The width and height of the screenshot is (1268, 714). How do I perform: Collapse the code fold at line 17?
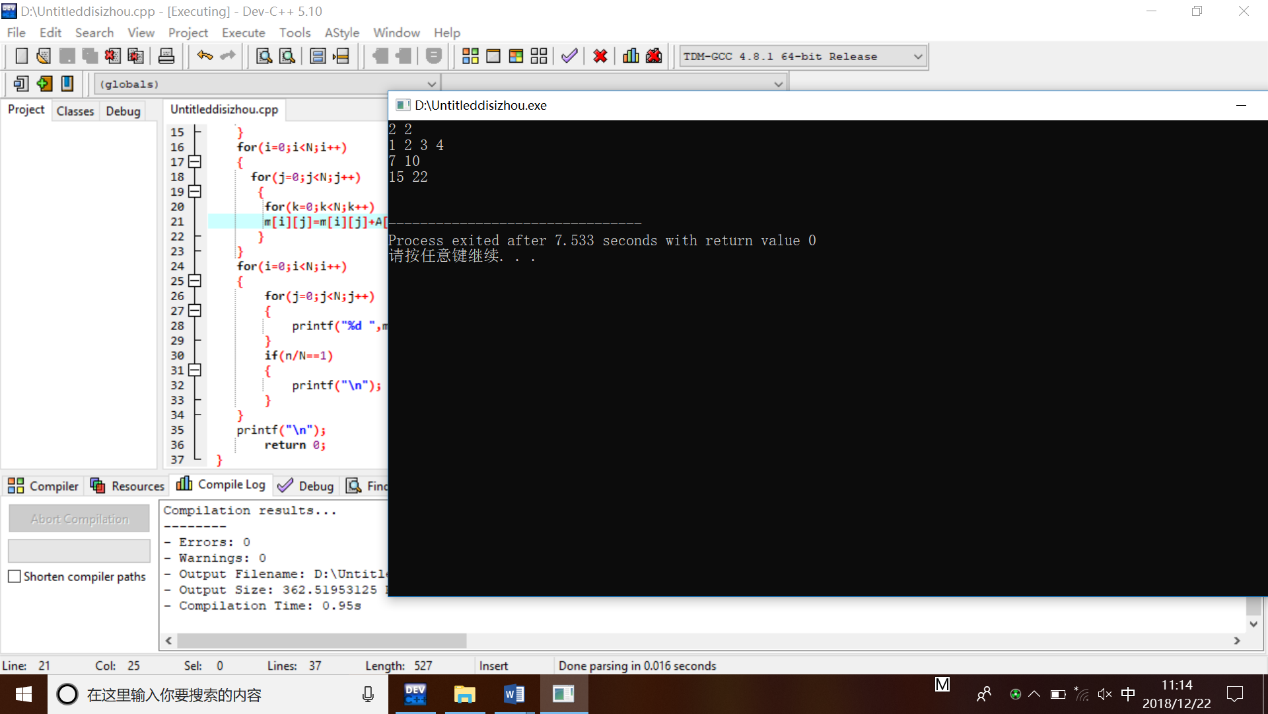195,162
